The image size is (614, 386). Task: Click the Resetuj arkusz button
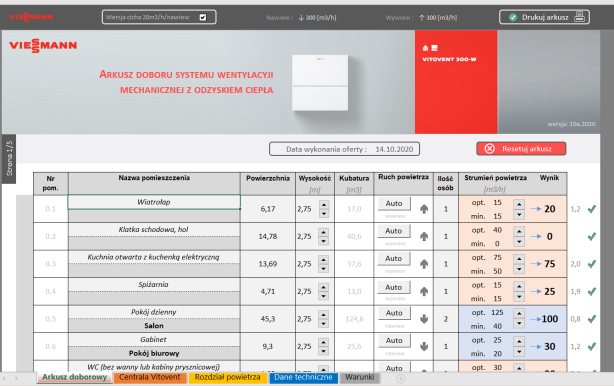(521, 149)
